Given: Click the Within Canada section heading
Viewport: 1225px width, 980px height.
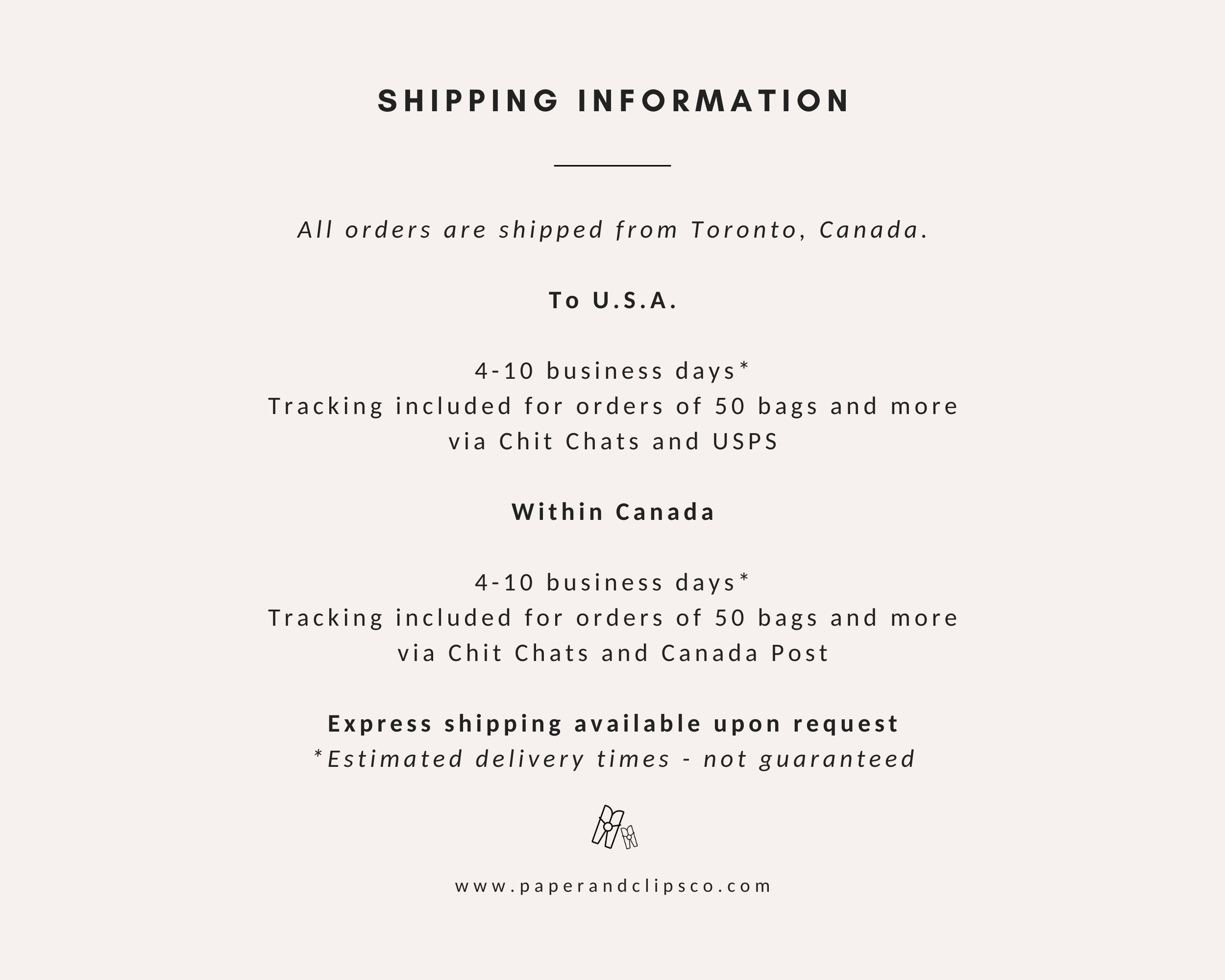Looking at the screenshot, I should [x=613, y=513].
